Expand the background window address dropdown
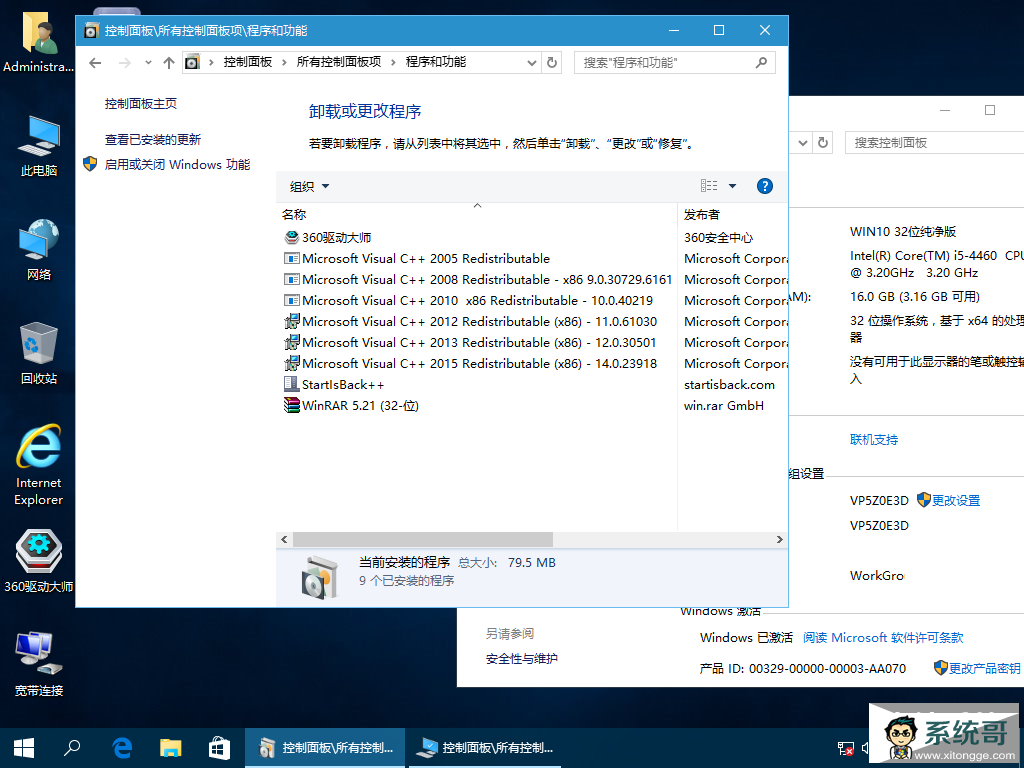The width and height of the screenshot is (1024, 768). pyautogui.click(x=803, y=142)
